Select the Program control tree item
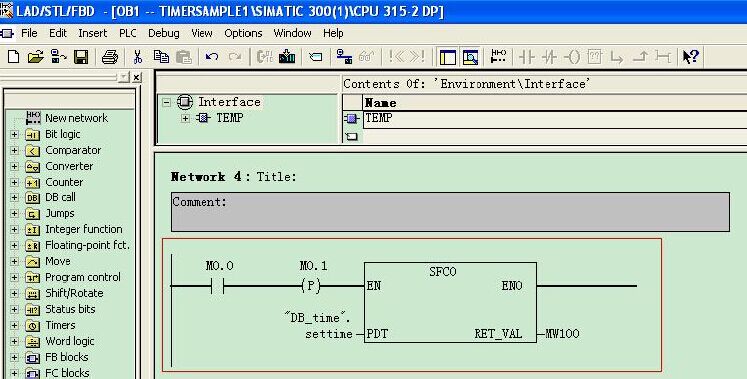Screen dimensions: 747x379 (83, 277)
